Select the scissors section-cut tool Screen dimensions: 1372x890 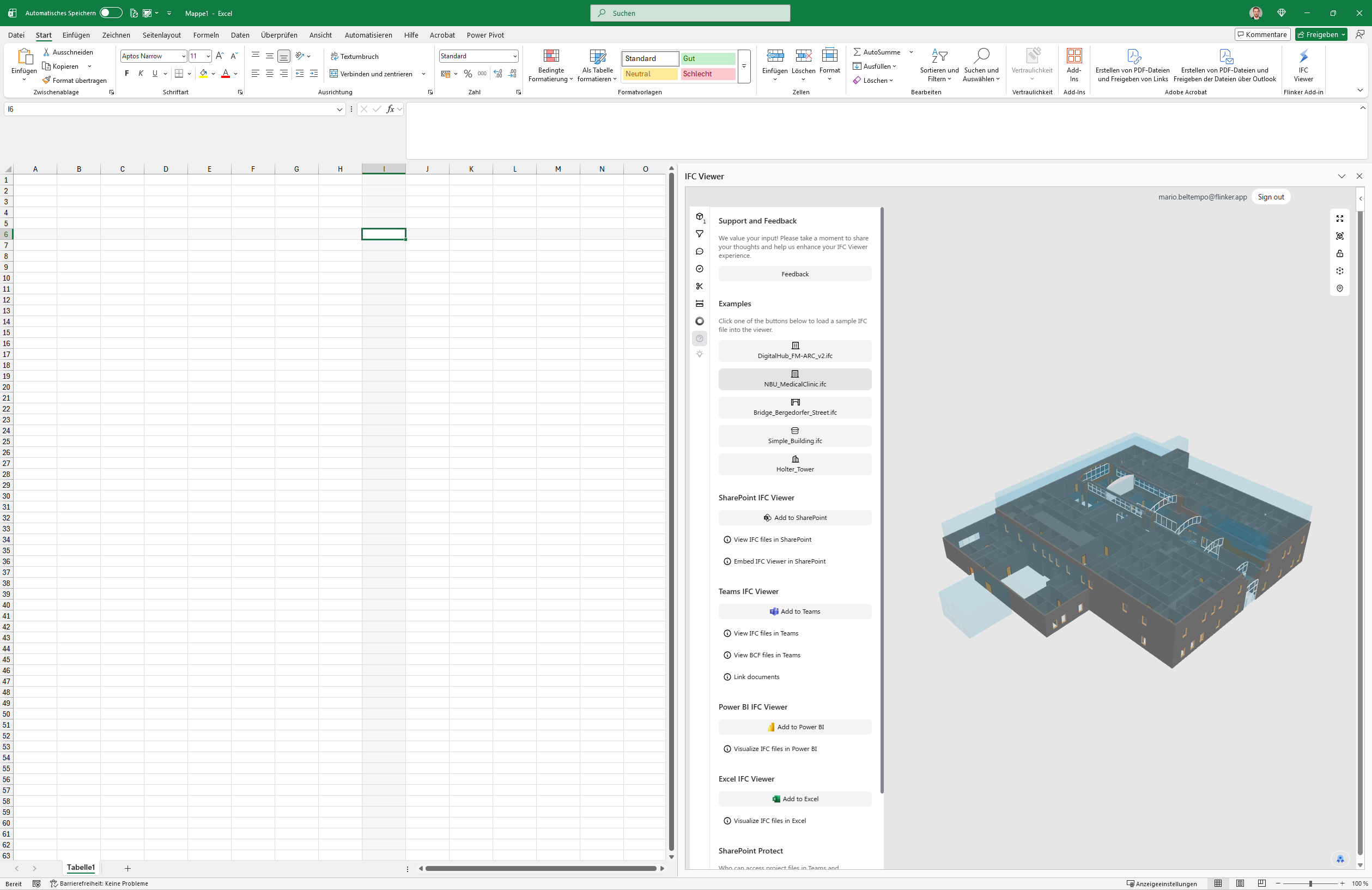[699, 287]
